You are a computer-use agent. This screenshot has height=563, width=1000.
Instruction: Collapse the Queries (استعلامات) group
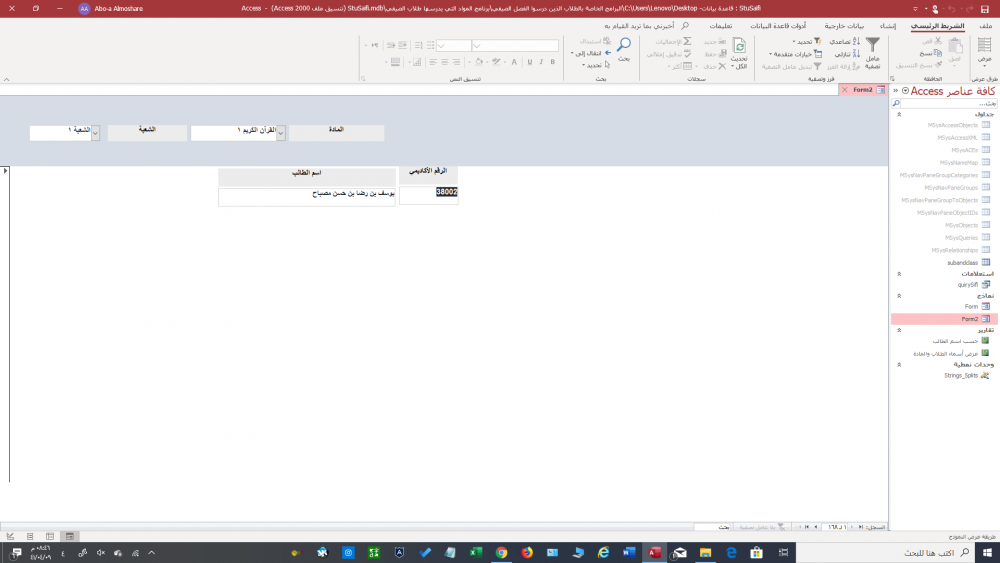(899, 274)
